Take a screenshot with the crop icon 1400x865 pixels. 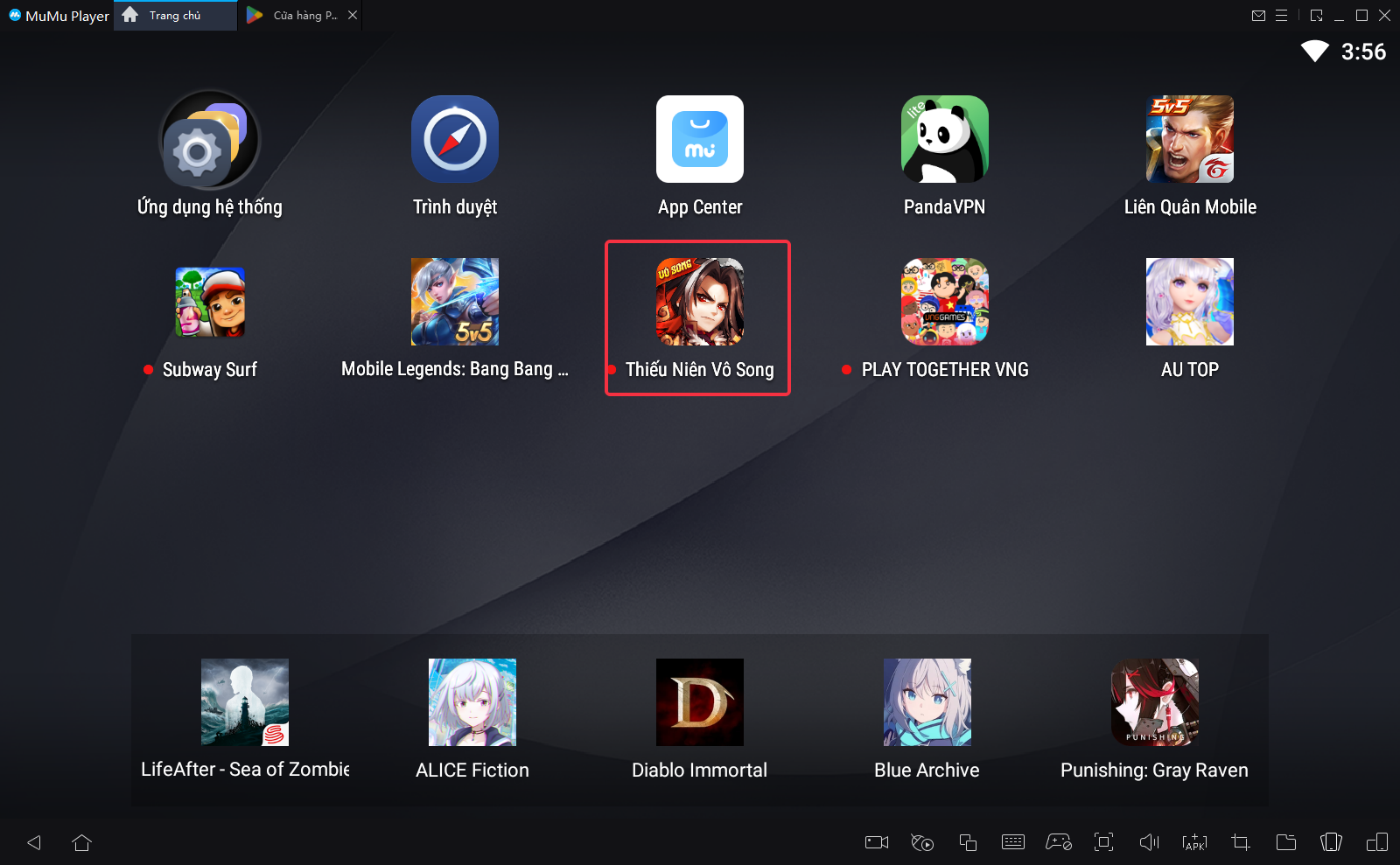[1240, 842]
